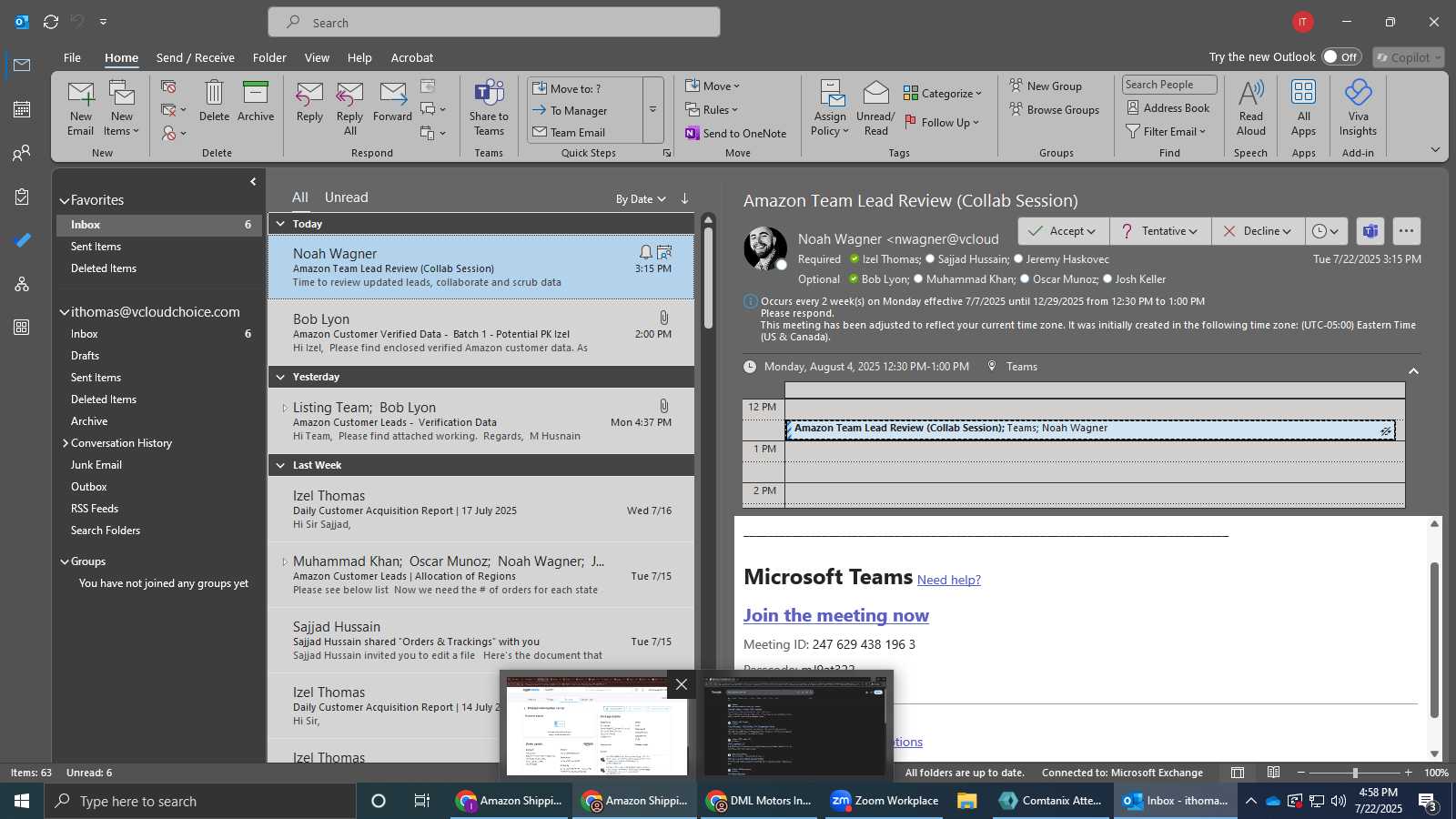Click the Unread/Read envelope icon

point(875,93)
